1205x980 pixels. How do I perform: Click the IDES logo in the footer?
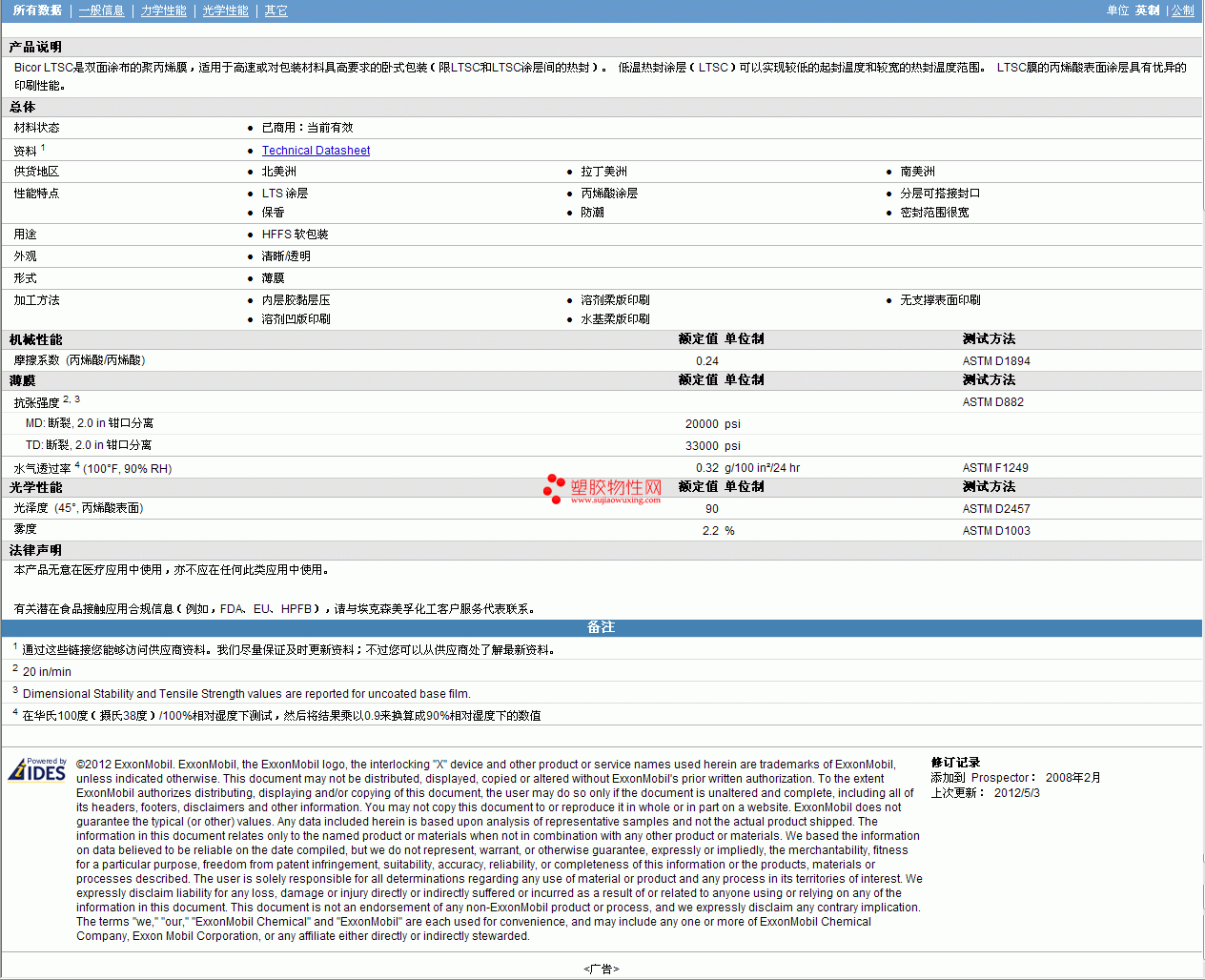37,769
